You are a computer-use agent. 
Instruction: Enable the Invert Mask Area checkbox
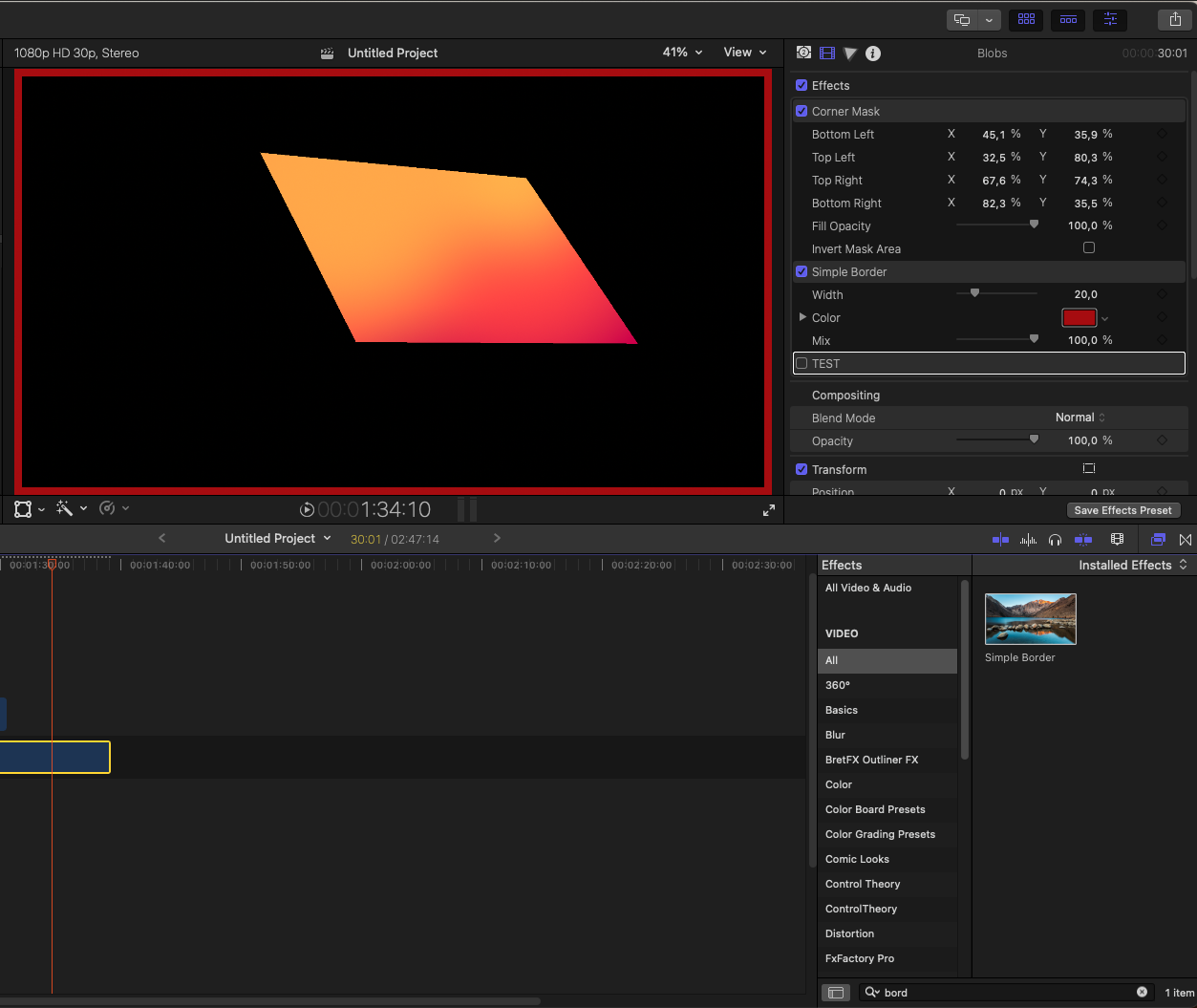1088,248
